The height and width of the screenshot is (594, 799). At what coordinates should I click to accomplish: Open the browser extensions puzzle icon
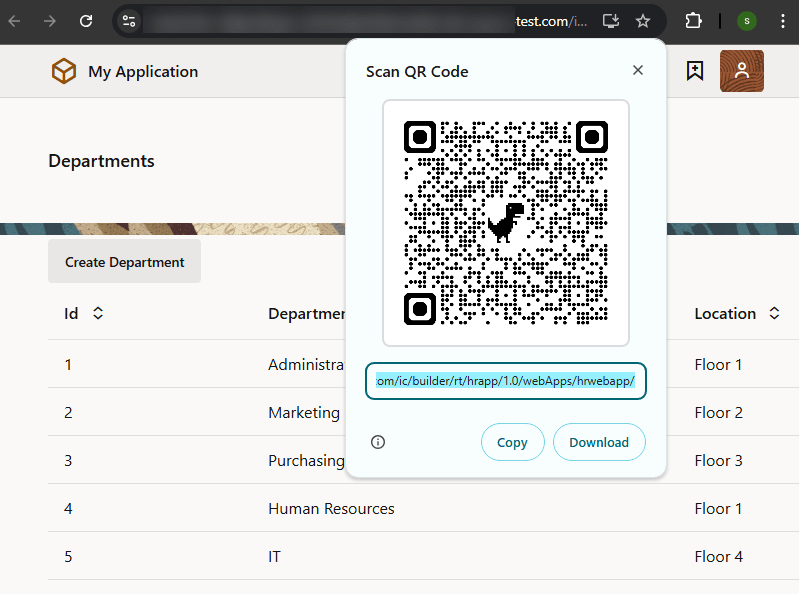tap(693, 21)
